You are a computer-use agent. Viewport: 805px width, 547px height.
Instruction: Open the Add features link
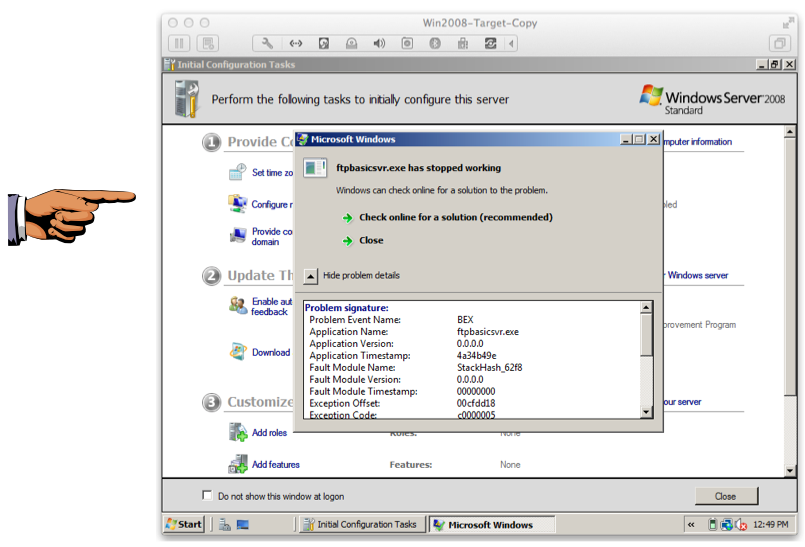[x=276, y=464]
